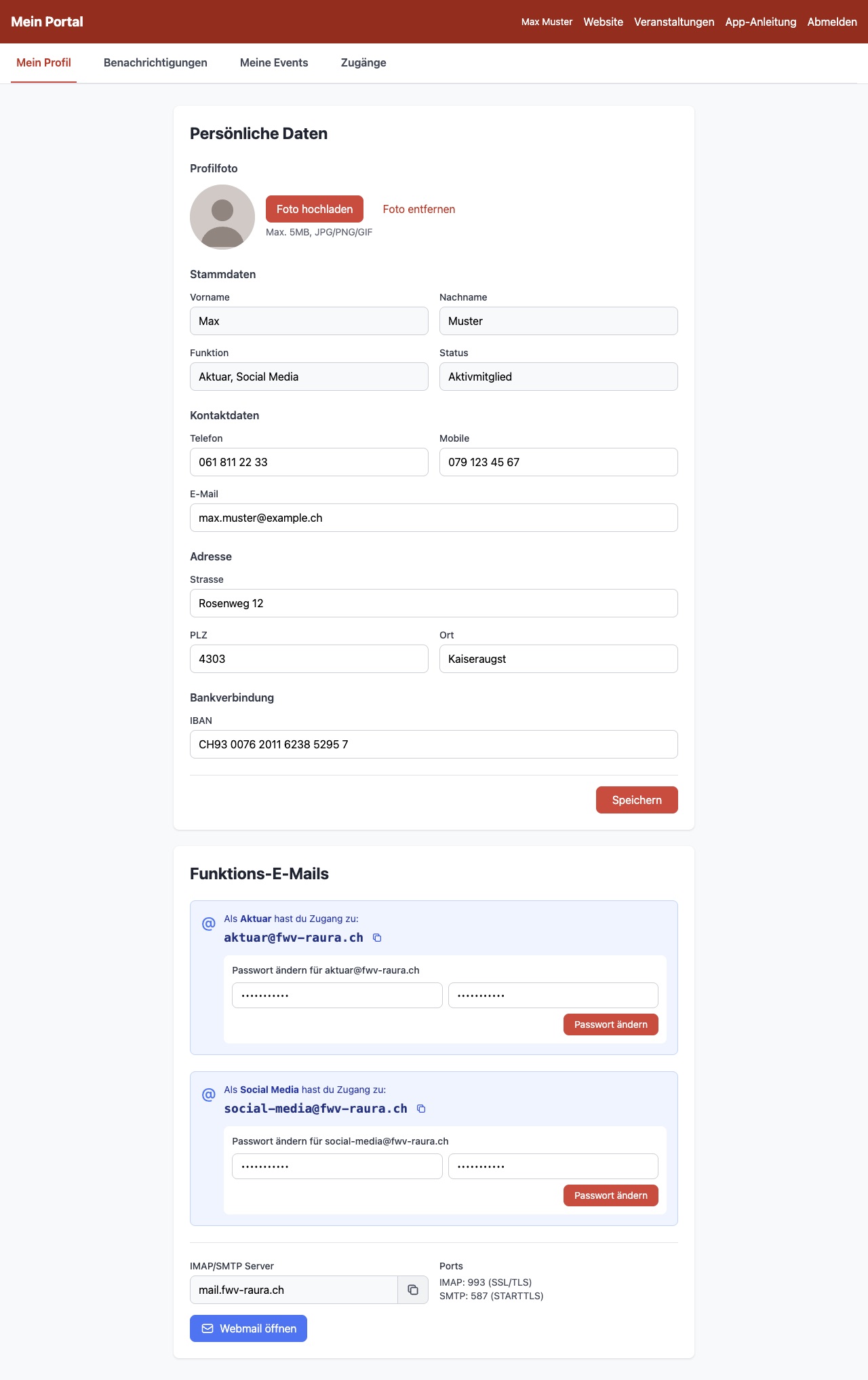Click the Foto entfernen link
The image size is (868, 1380).
point(419,209)
